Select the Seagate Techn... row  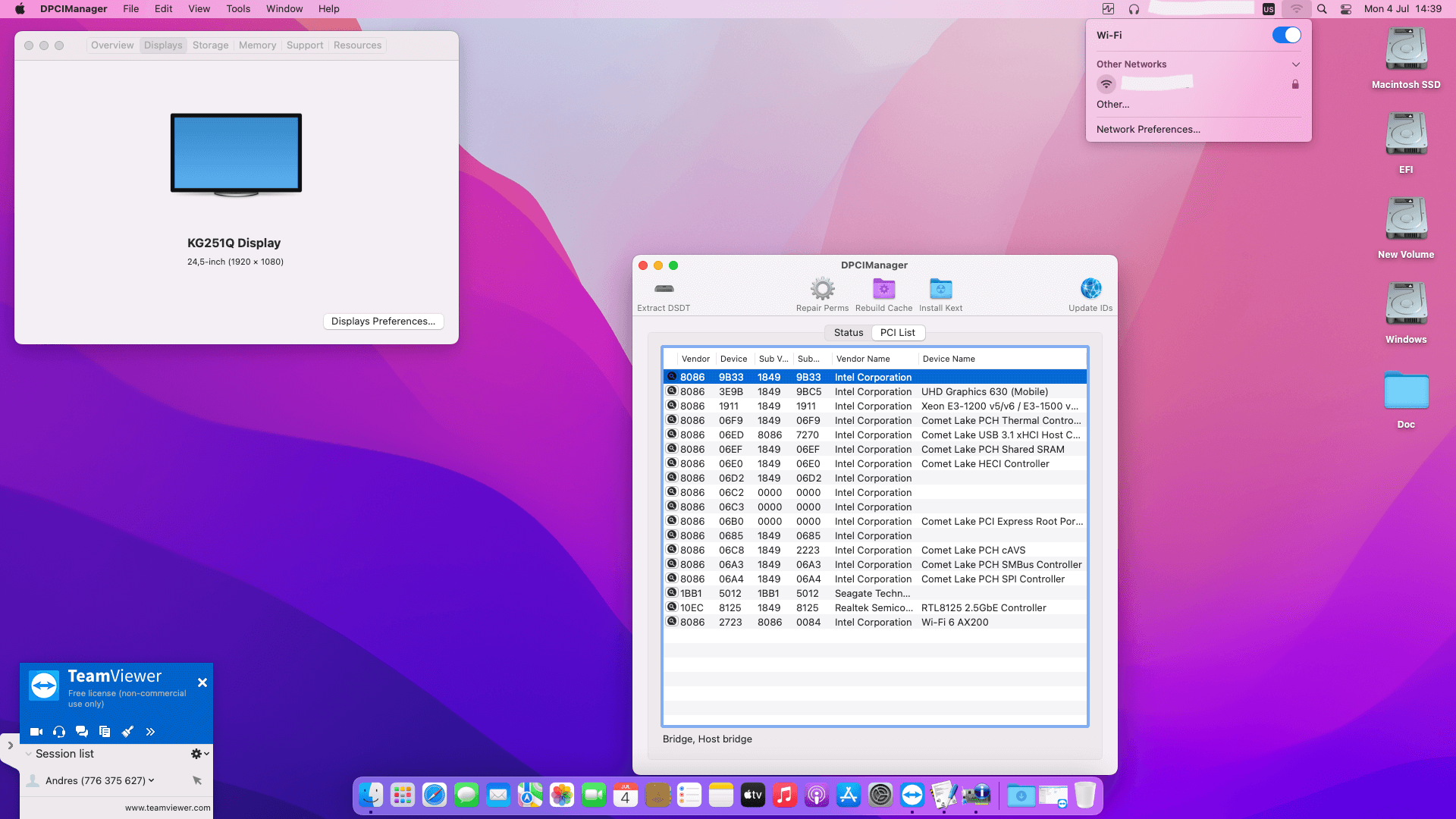pos(875,594)
